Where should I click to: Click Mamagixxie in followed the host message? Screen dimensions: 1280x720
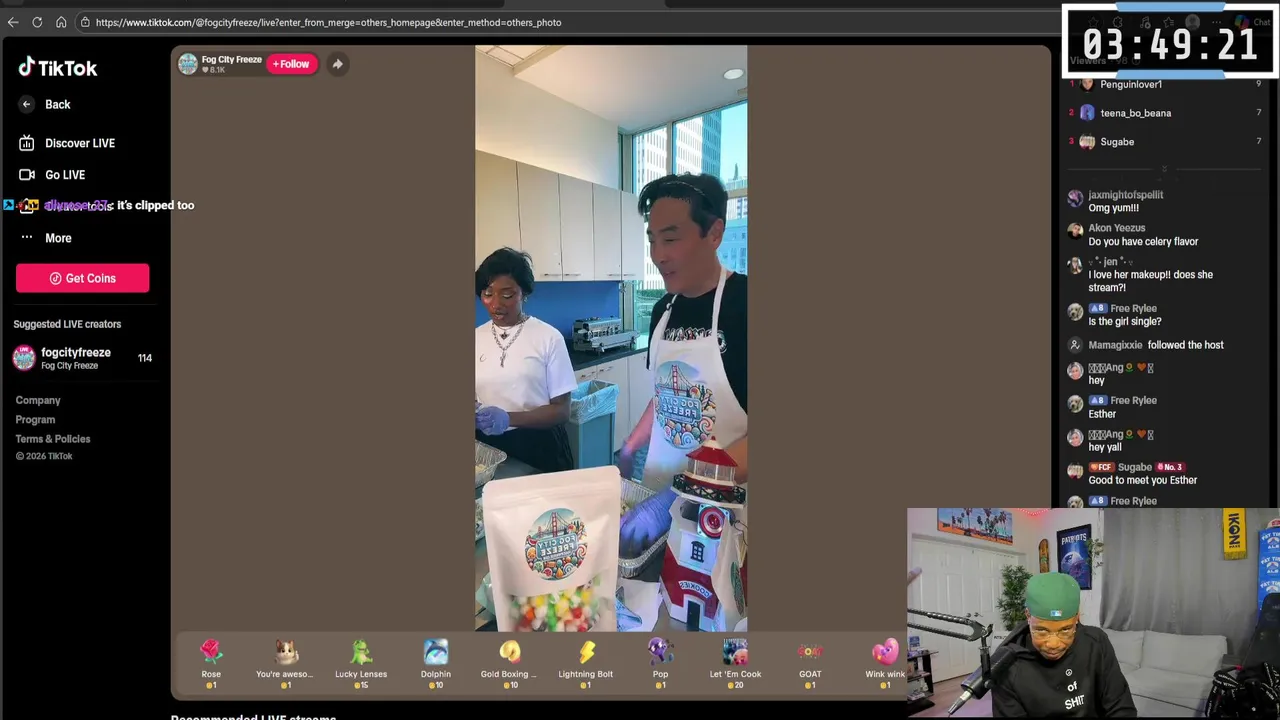coord(1115,345)
